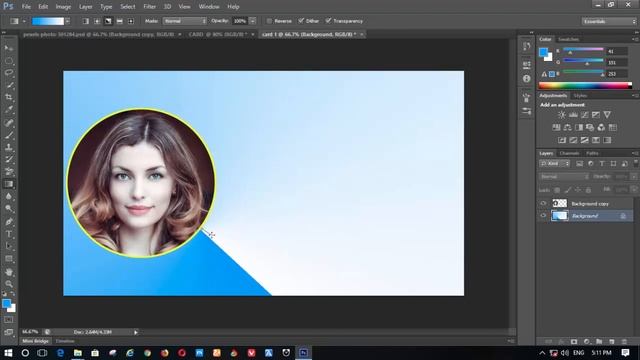Toggle shape layer filter in Layers
The height and width of the screenshot is (360, 640).
[613, 164]
